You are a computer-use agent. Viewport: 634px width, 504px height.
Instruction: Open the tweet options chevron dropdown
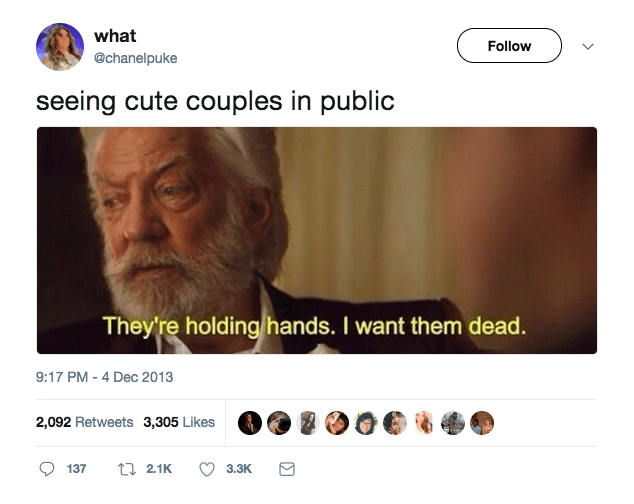pos(588,46)
